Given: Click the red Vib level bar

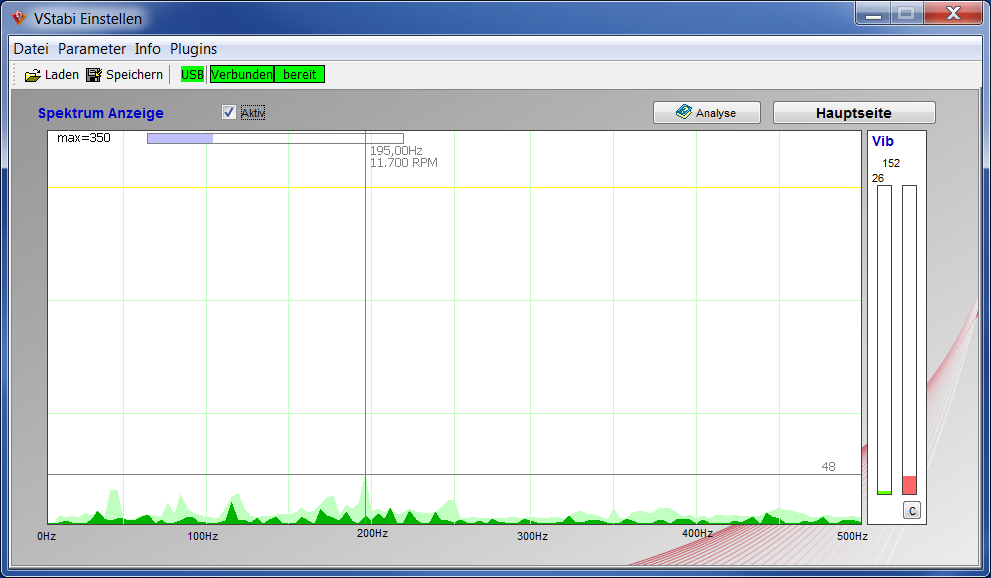Looking at the screenshot, I should click(909, 340).
